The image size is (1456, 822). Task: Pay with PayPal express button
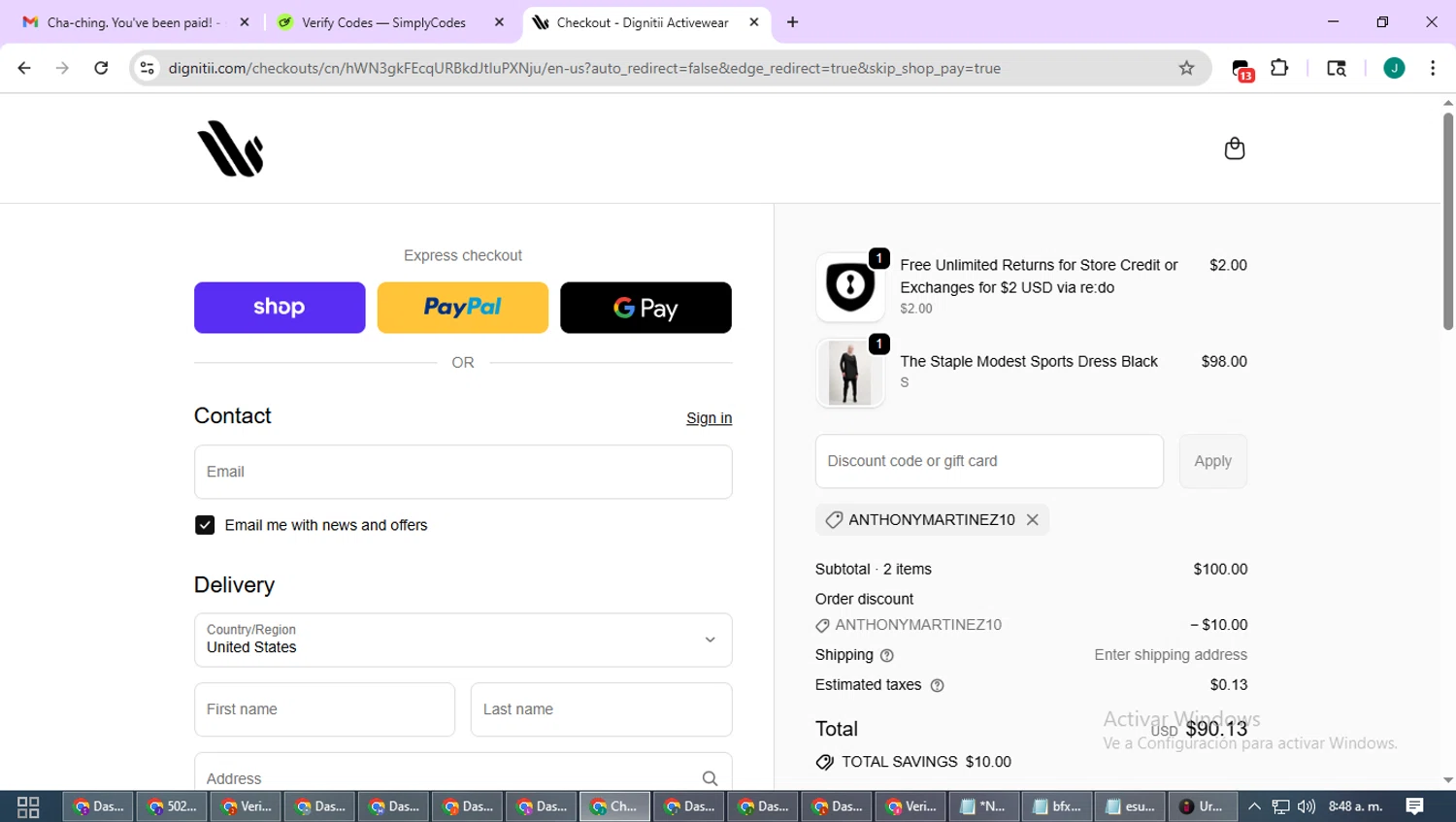[x=463, y=308]
